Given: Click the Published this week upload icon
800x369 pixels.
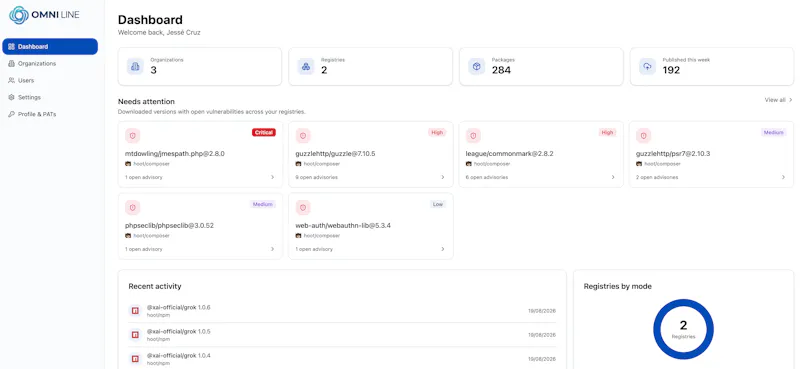Looking at the screenshot, I should coord(647,66).
